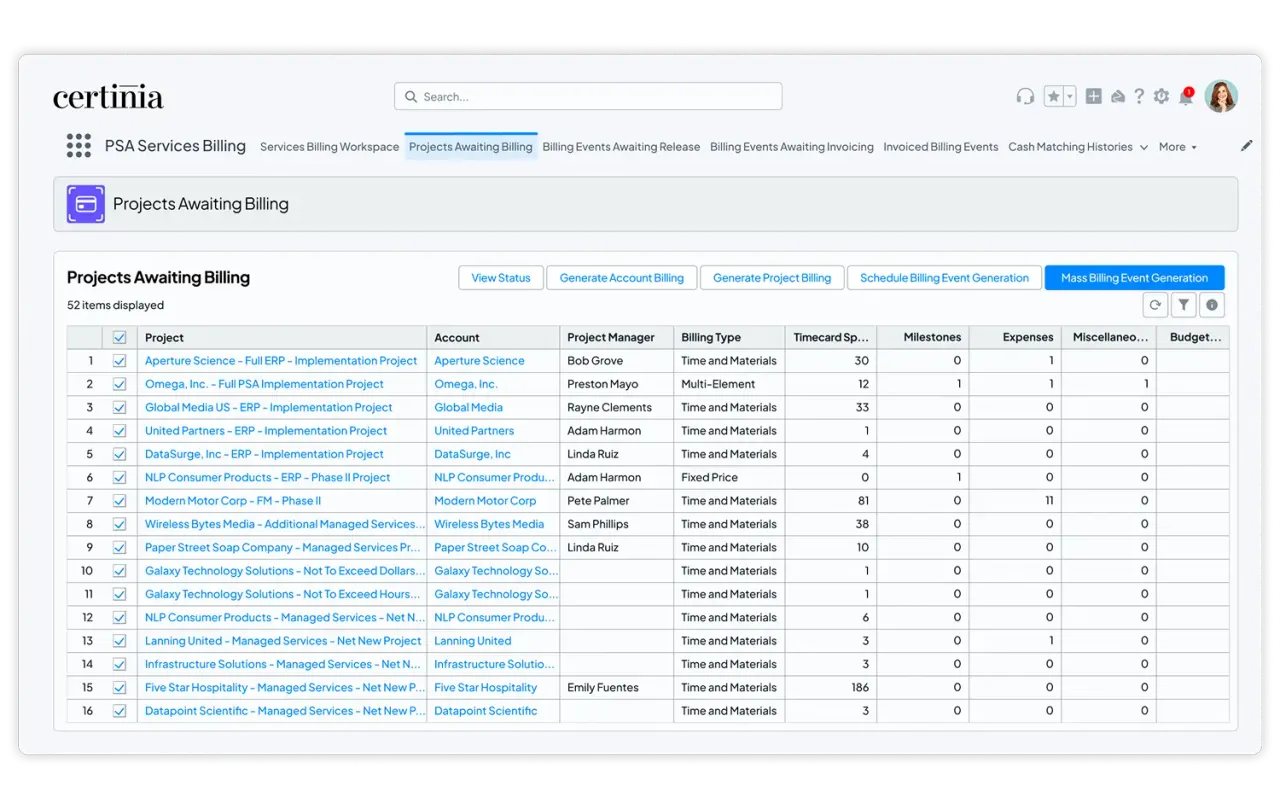Click the Projects Awaiting Billing card icon
1280x809 pixels.
click(86, 204)
